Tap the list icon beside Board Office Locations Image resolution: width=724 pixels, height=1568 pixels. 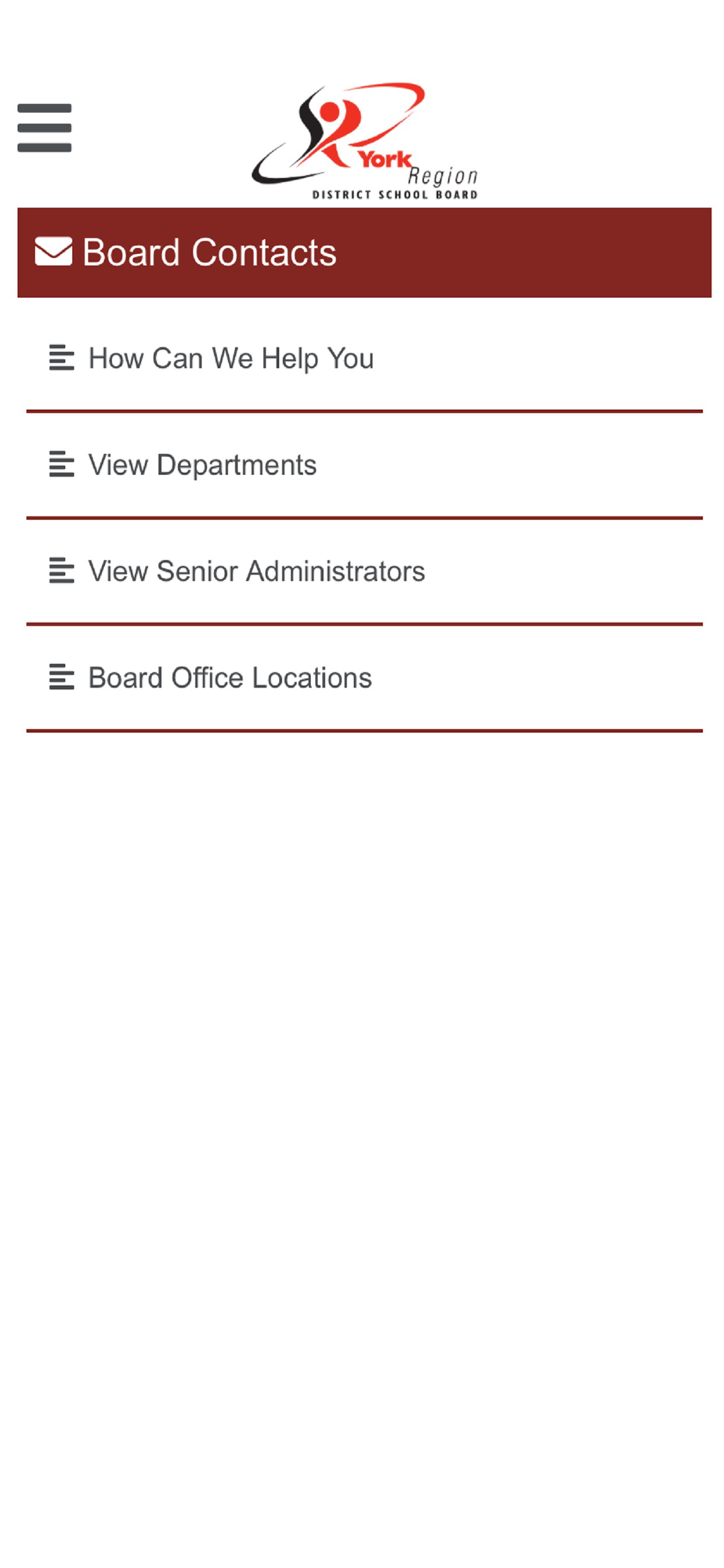[x=62, y=677]
